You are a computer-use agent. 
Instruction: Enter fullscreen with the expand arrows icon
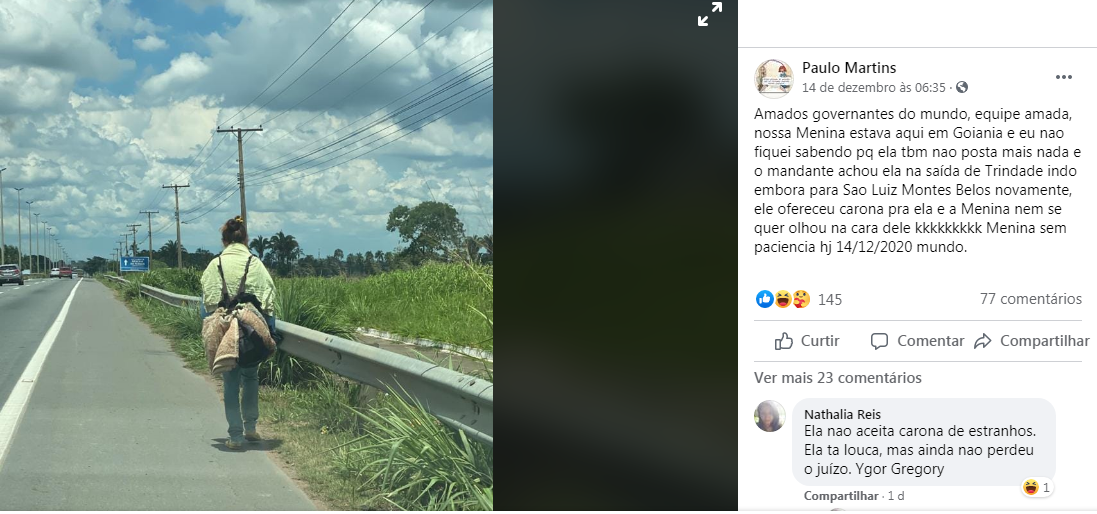pyautogui.click(x=709, y=14)
